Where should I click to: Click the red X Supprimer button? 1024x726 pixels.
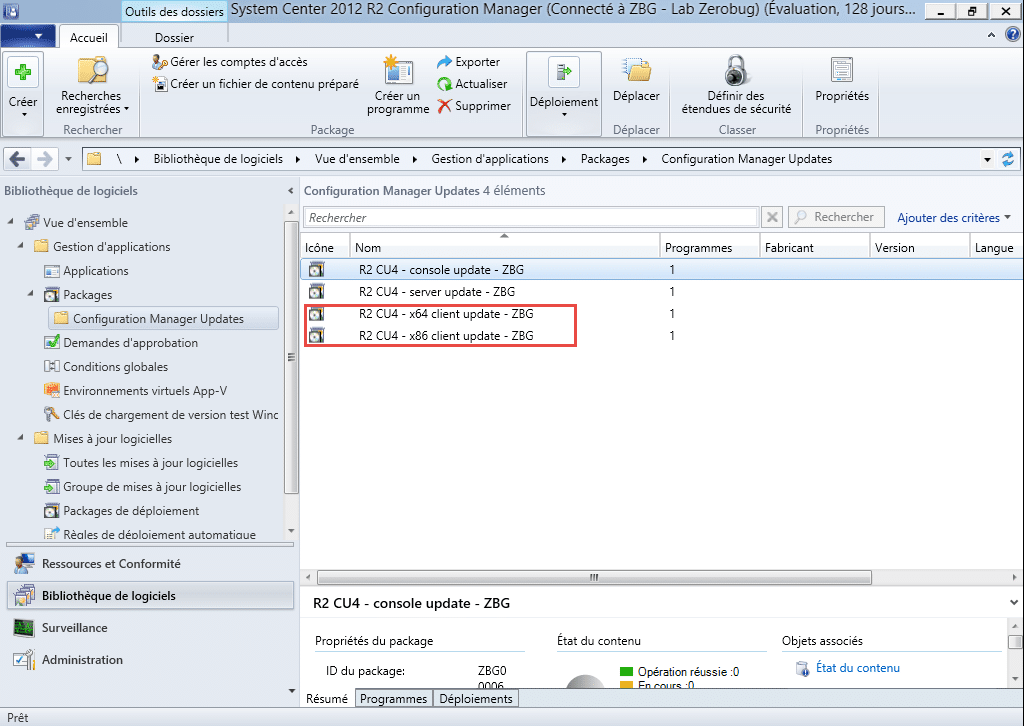[x=473, y=106]
